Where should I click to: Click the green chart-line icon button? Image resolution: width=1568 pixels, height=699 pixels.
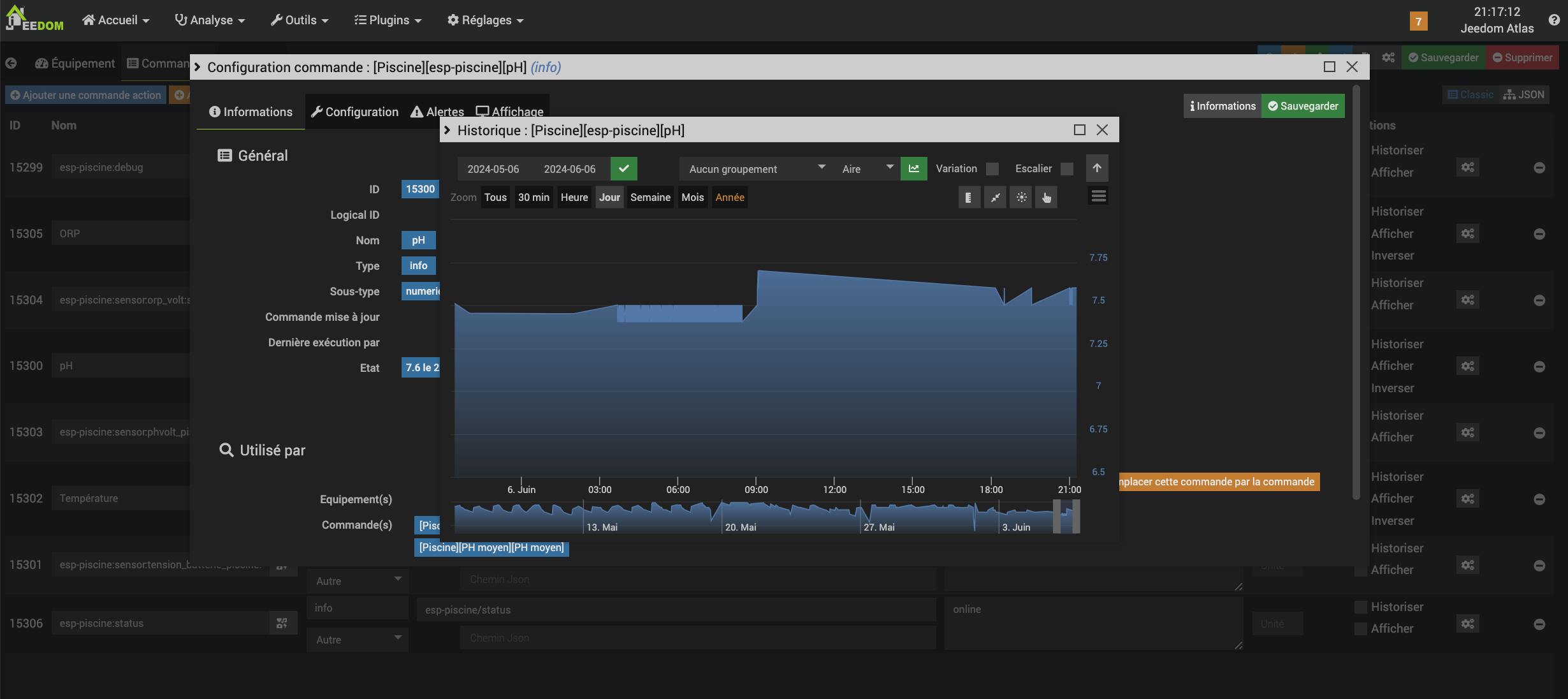[x=913, y=169]
